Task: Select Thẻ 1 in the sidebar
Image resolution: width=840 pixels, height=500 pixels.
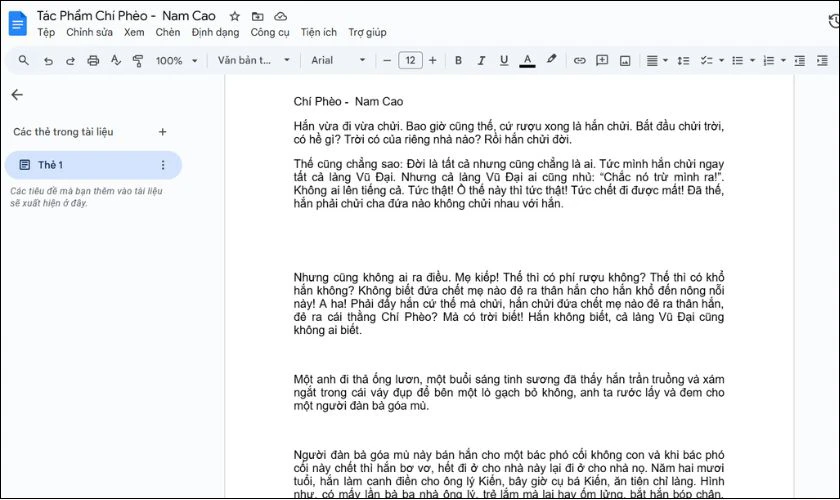Action: pyautogui.click(x=93, y=165)
